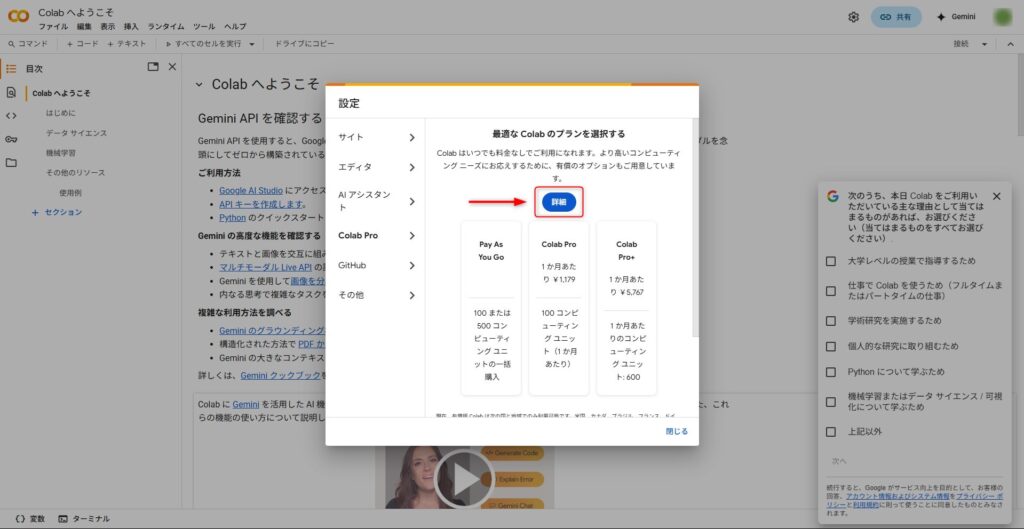Click ドライブにコピー in toolbar
This screenshot has width=1024, height=529.
pos(304,44)
